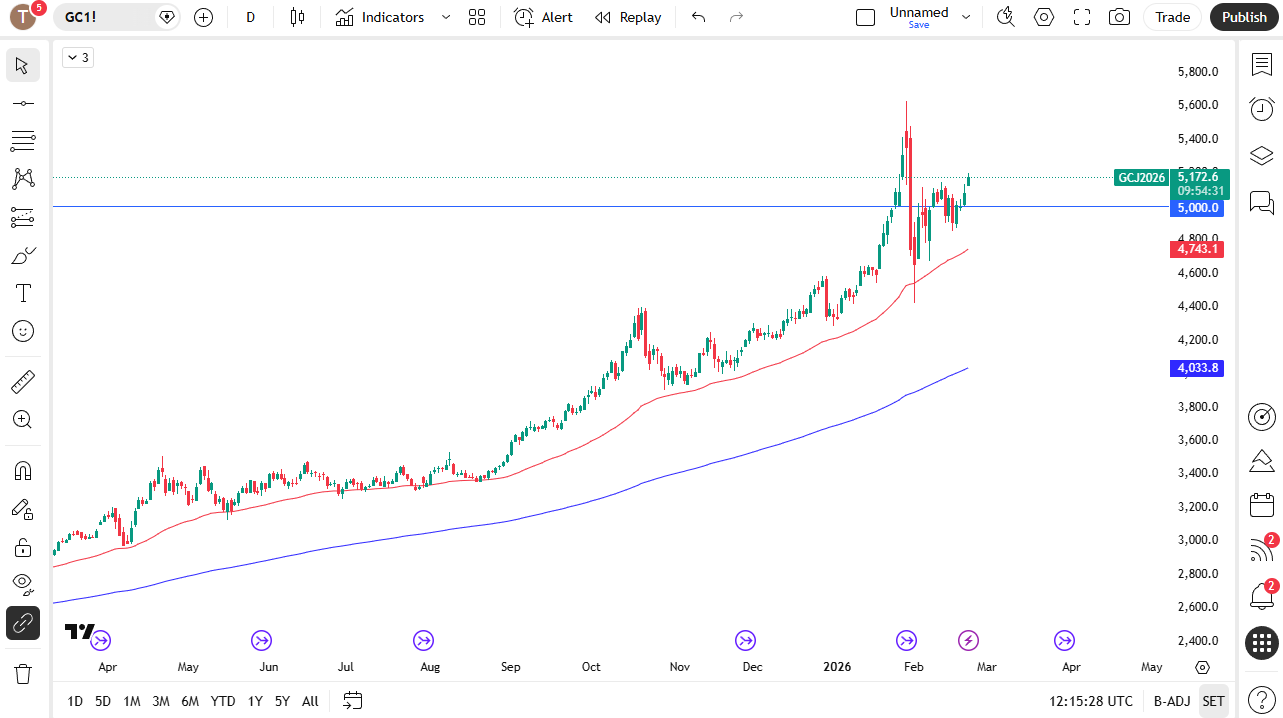Open the Chats panel
Screen dimensions: 1283x718
(x=1262, y=203)
